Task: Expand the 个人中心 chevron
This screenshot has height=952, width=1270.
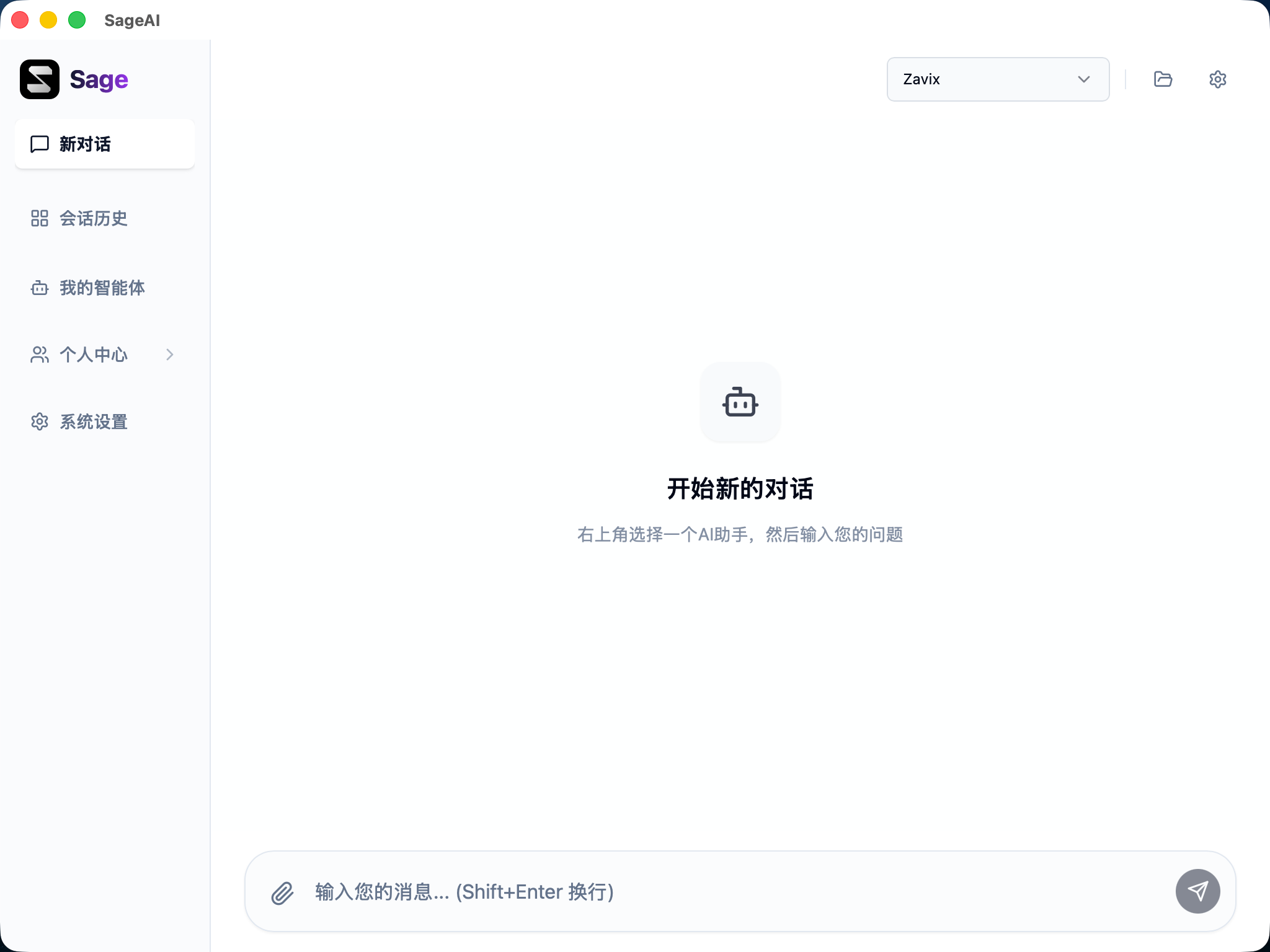Action: point(170,355)
